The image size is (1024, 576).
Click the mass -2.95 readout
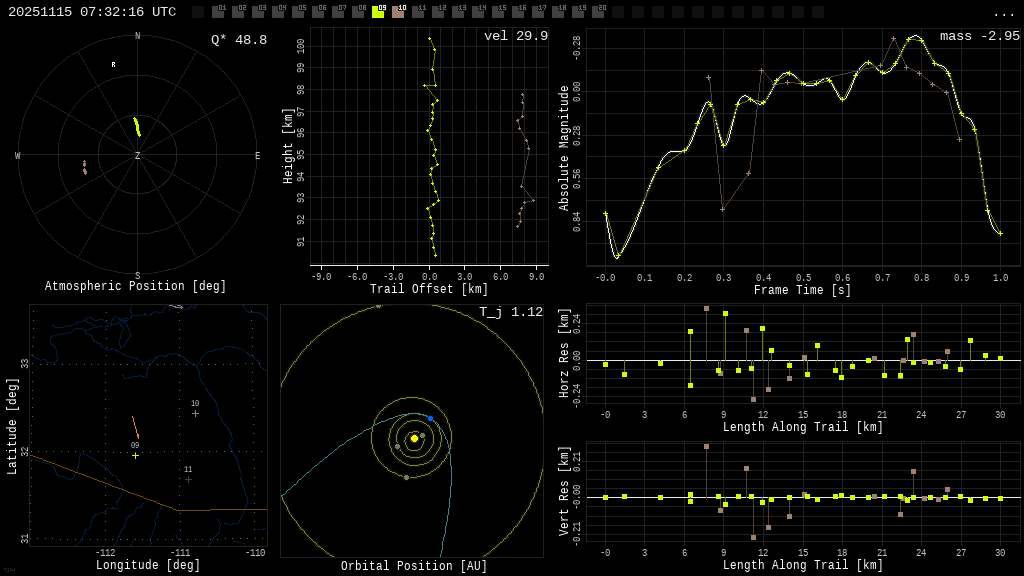coord(980,36)
